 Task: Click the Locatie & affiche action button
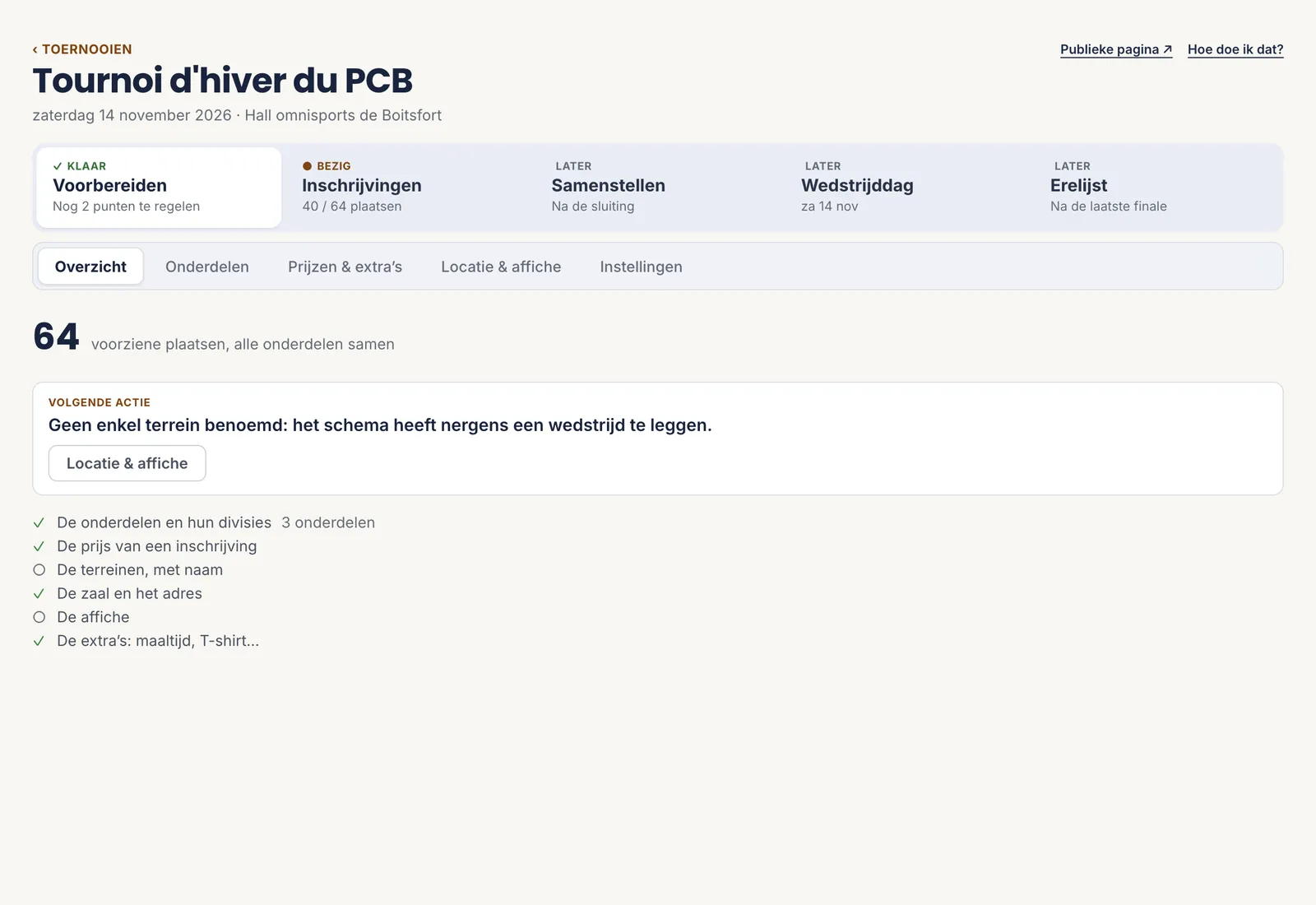127,463
